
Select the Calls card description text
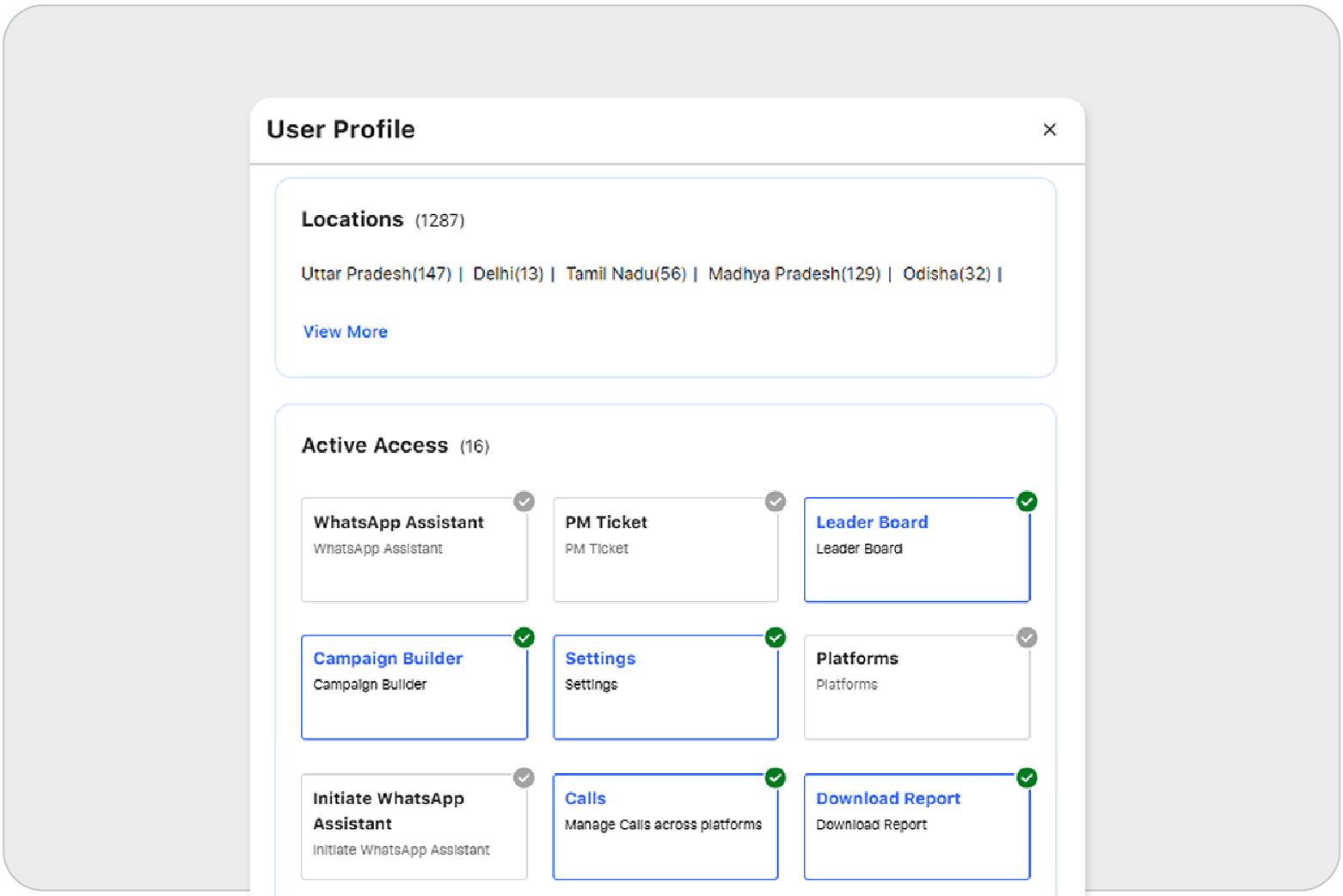662,825
